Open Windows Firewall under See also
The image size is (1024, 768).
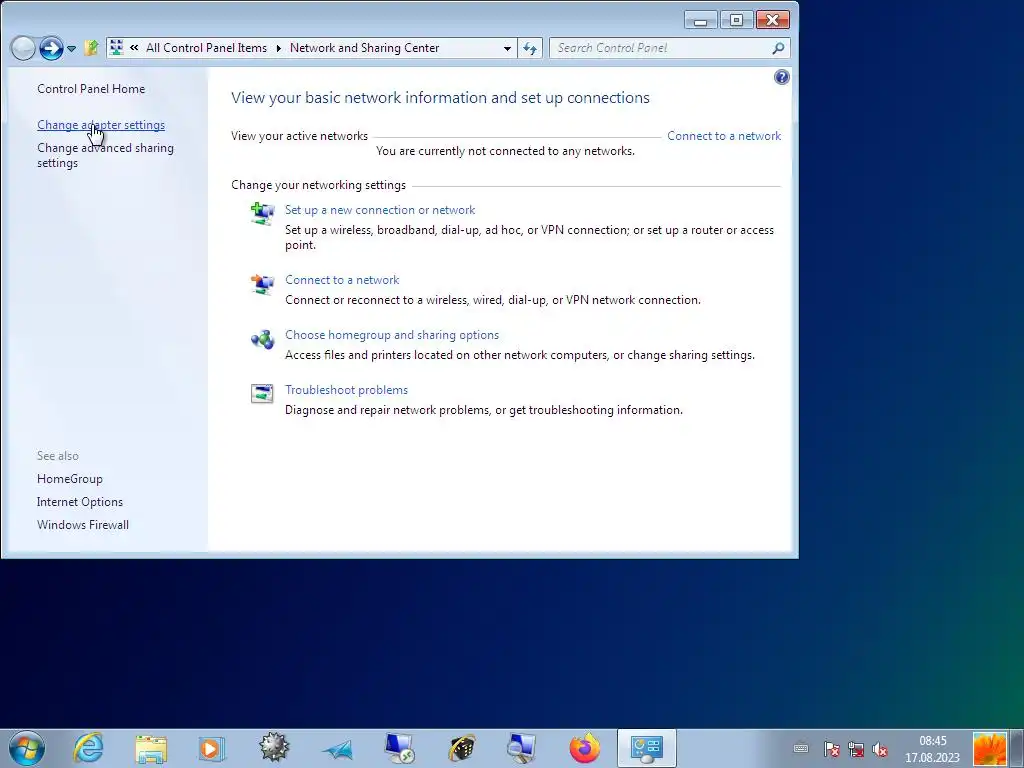[x=82, y=524]
